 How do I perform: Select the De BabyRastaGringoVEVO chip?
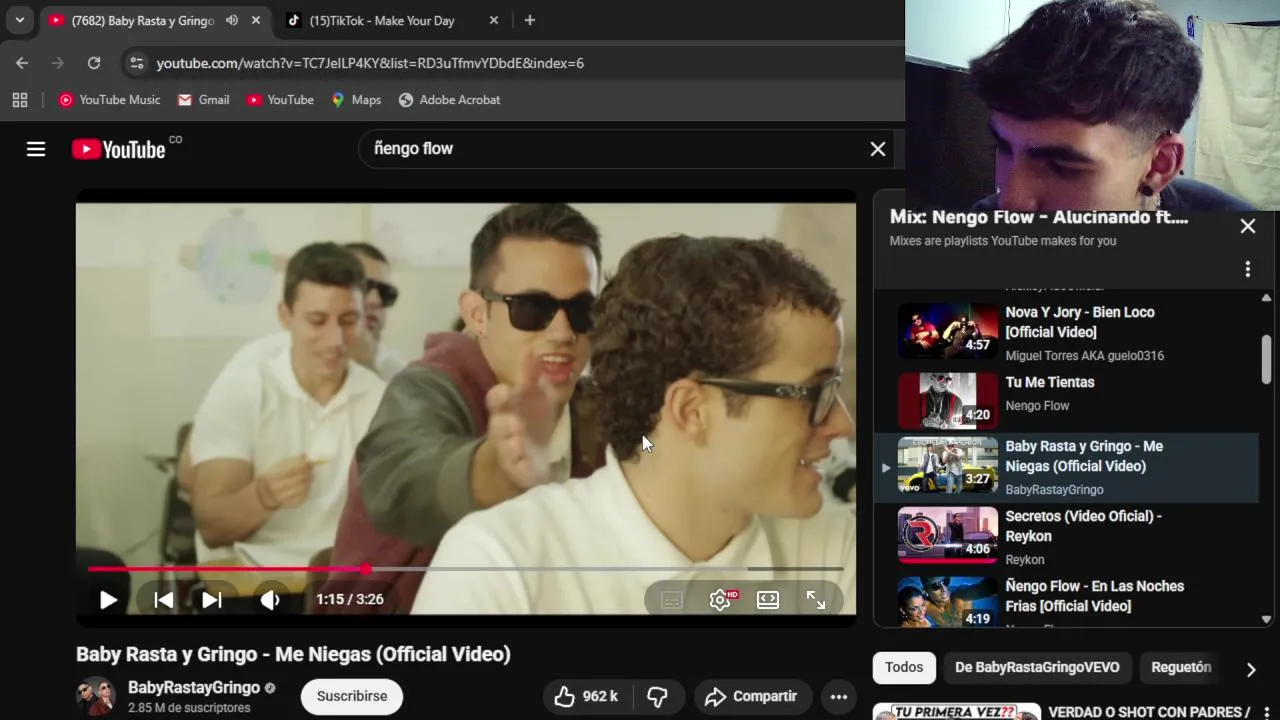(x=1037, y=667)
